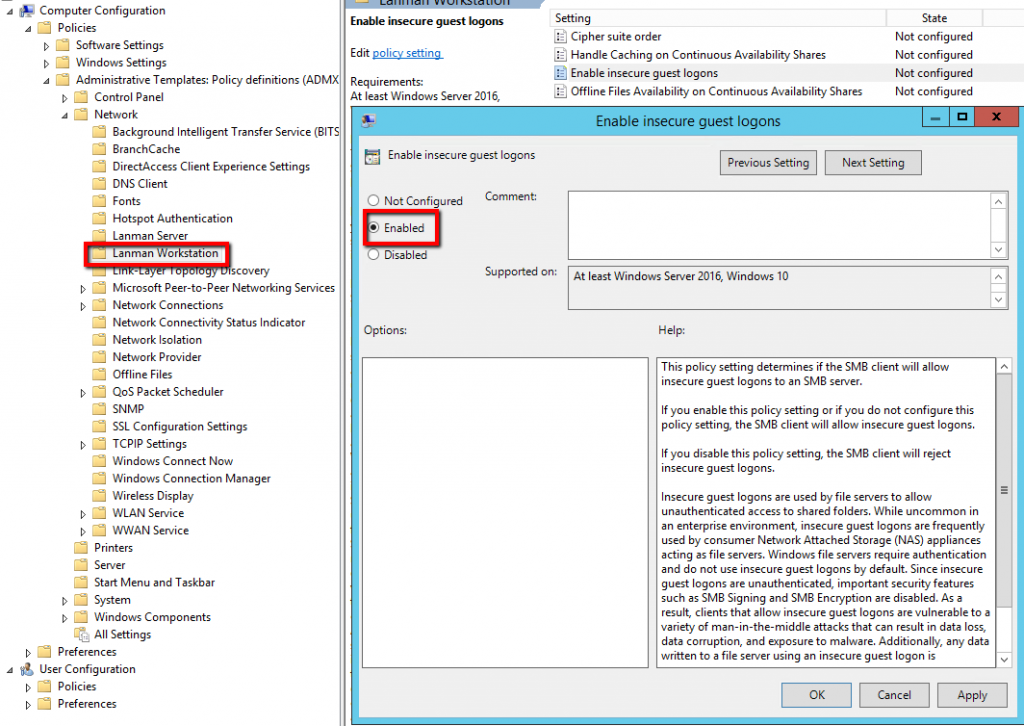Select the Not Configured radio button

pos(373,200)
